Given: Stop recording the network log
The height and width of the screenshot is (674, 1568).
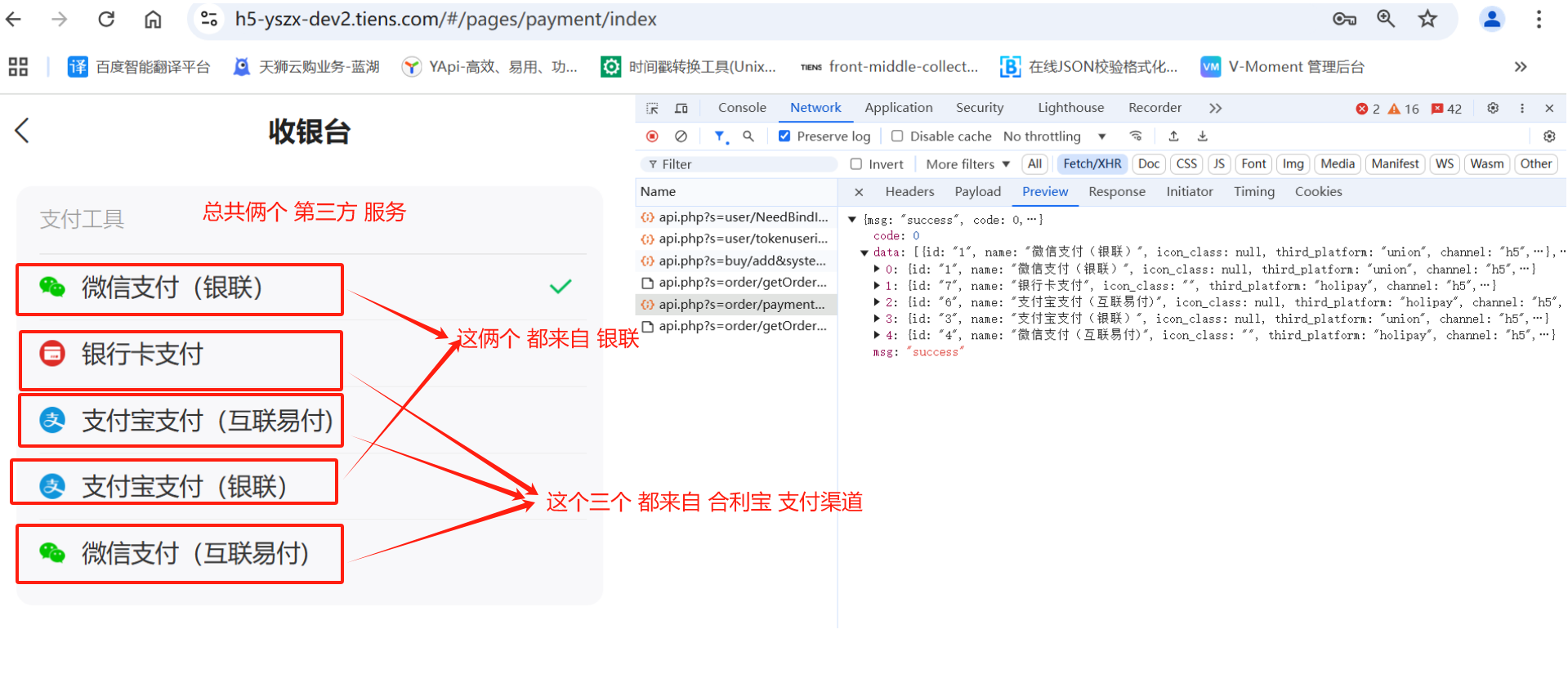Looking at the screenshot, I should pyautogui.click(x=652, y=136).
